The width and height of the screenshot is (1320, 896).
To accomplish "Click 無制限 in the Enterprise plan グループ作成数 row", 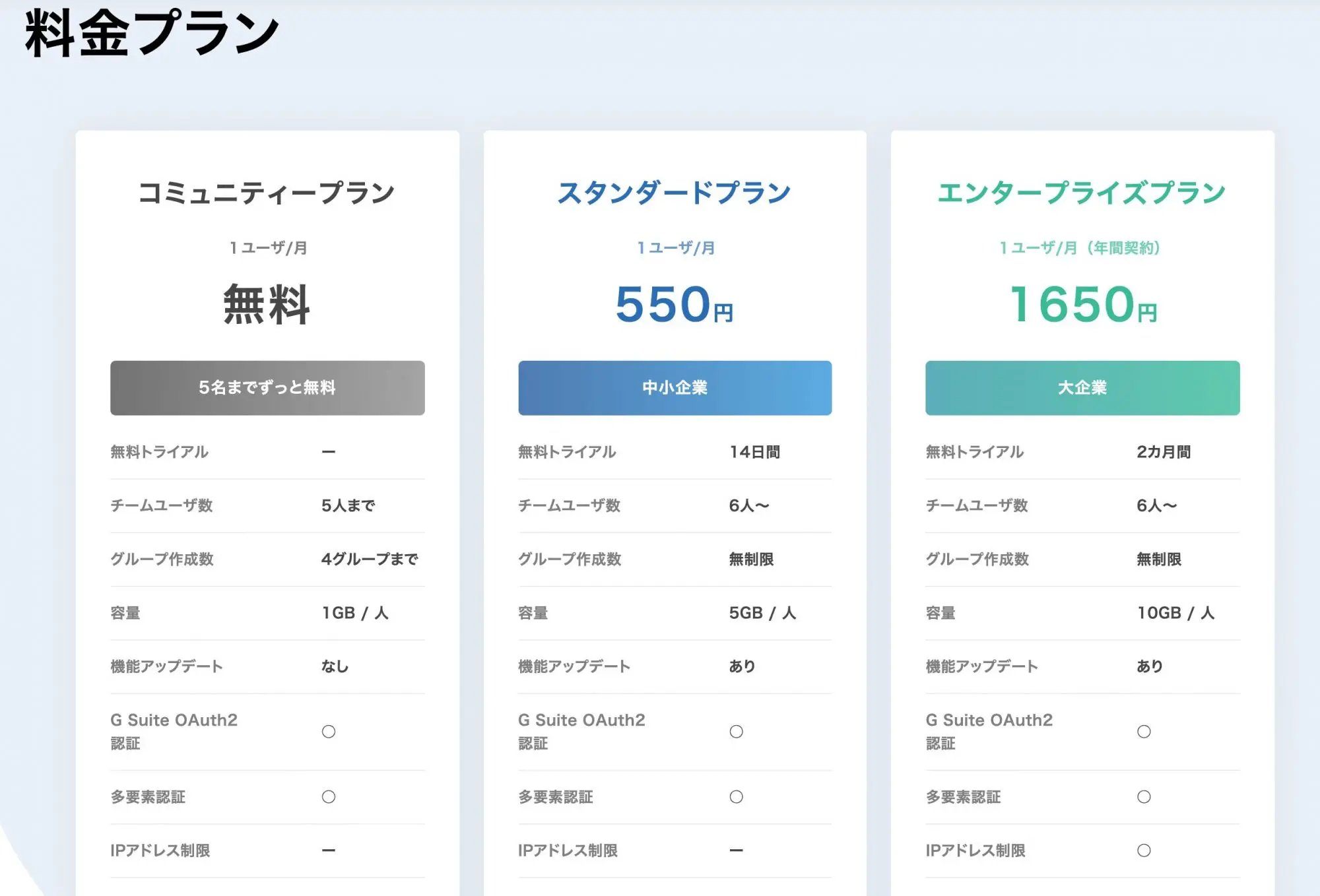I will click(x=1159, y=560).
